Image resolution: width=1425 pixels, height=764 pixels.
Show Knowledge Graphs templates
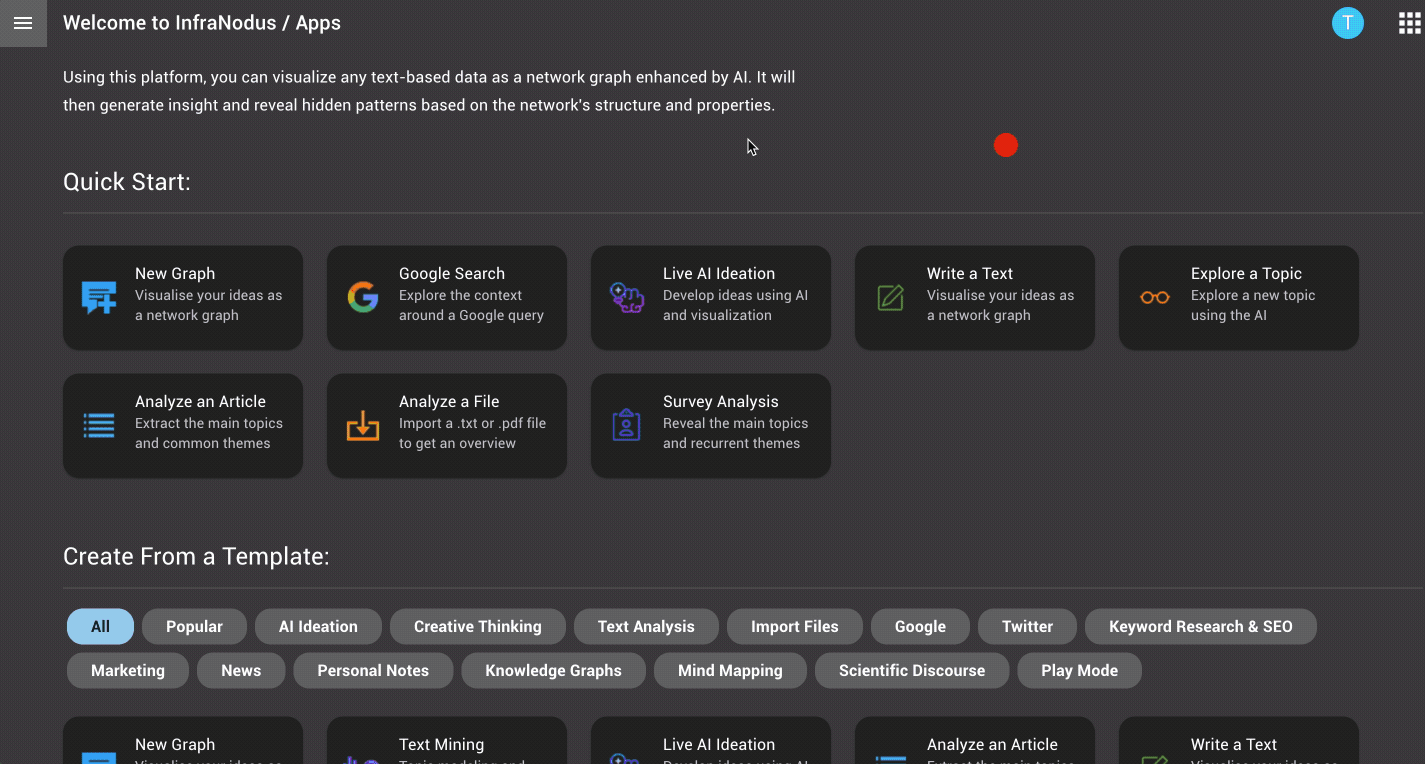(554, 671)
